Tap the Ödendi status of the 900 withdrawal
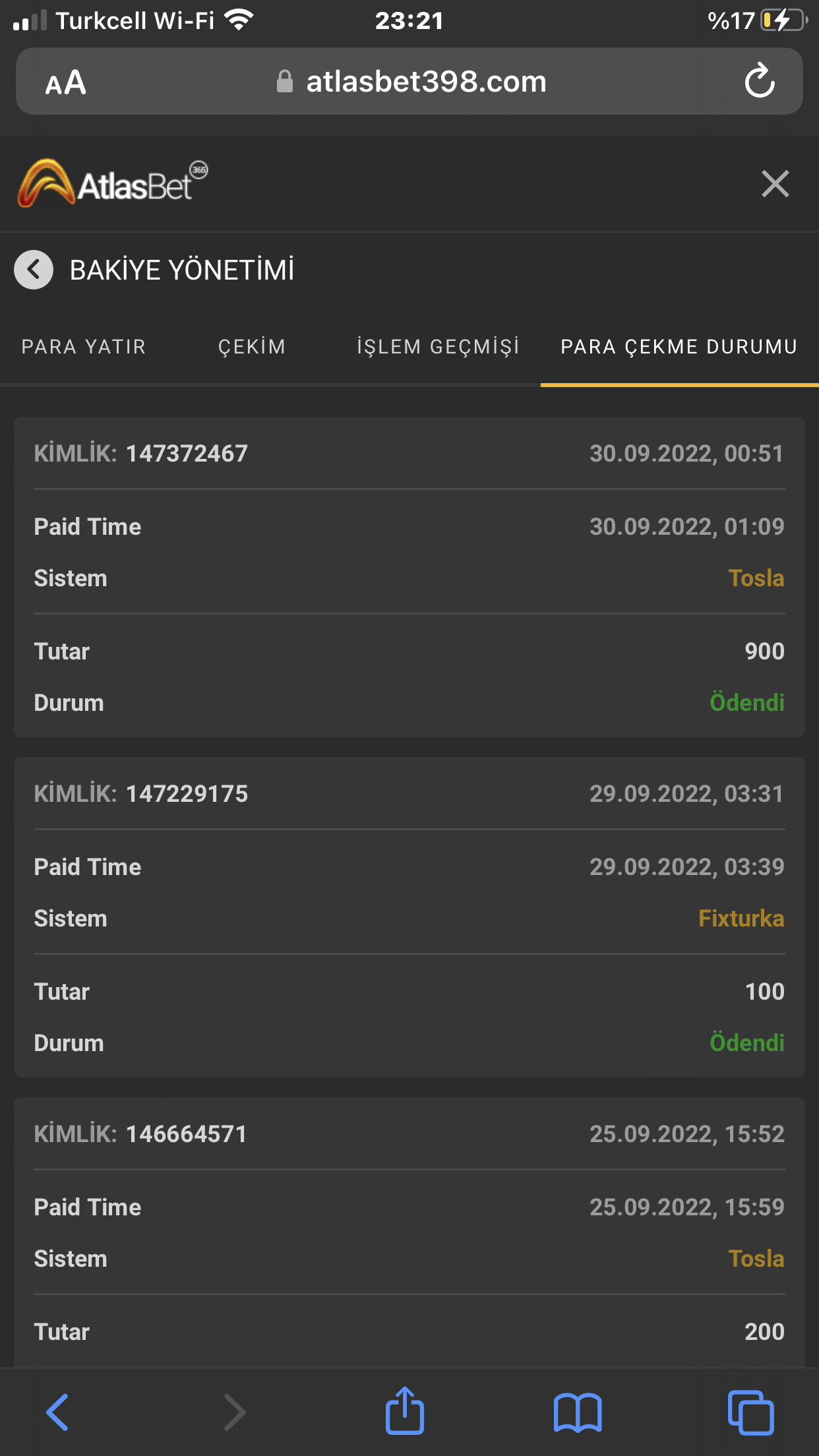The image size is (819, 1456). tap(746, 703)
